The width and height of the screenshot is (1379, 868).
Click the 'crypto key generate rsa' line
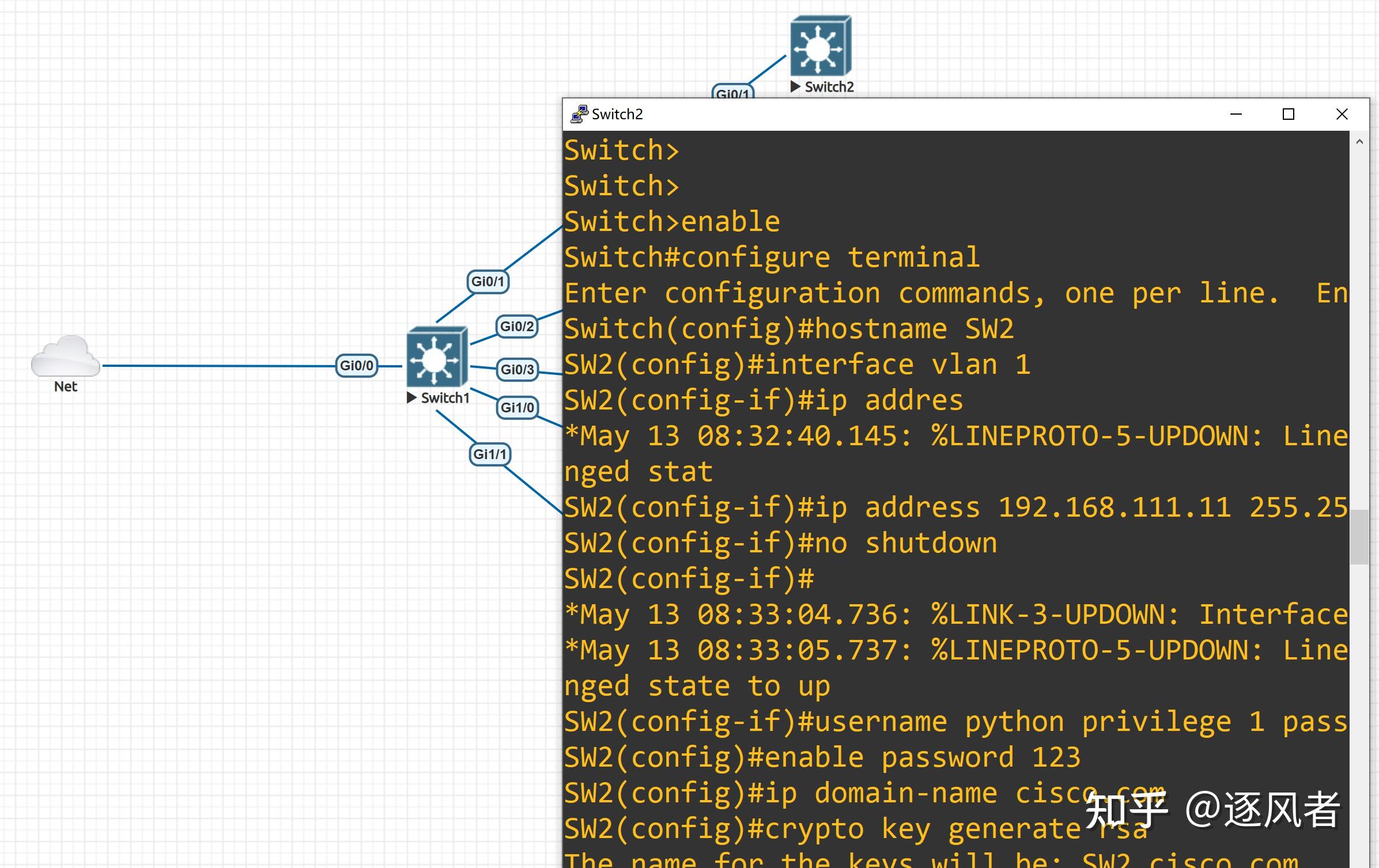tap(856, 829)
